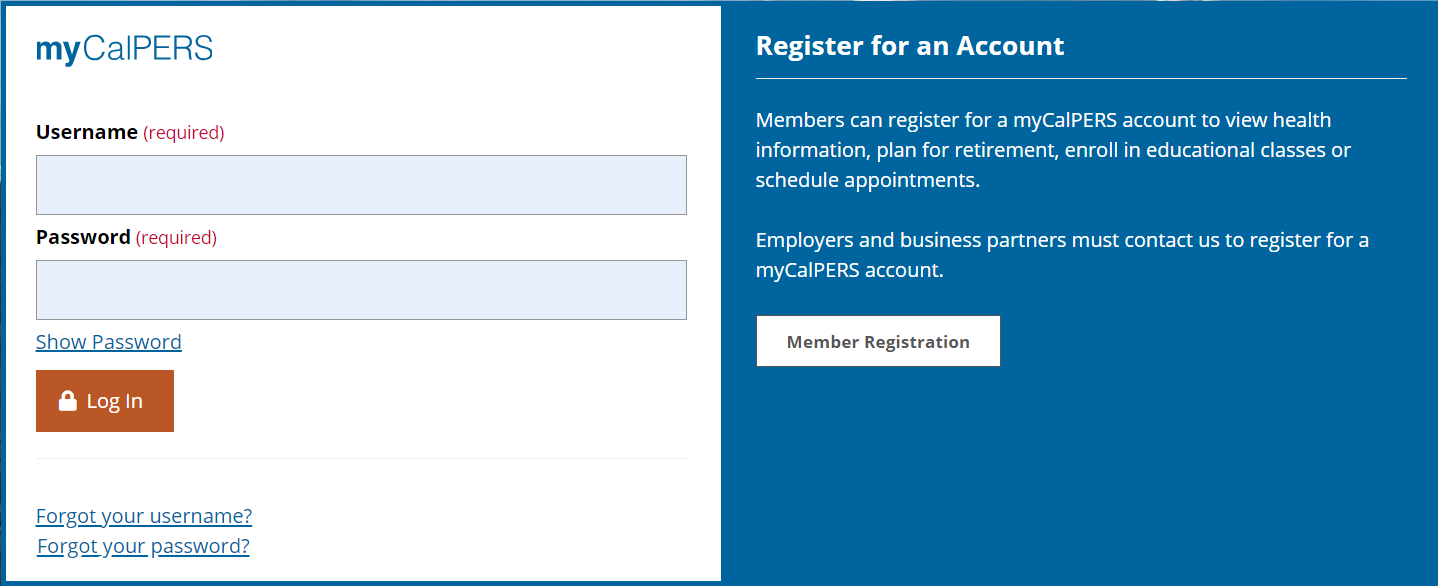Open the Forgot your username? link

[x=144, y=516]
